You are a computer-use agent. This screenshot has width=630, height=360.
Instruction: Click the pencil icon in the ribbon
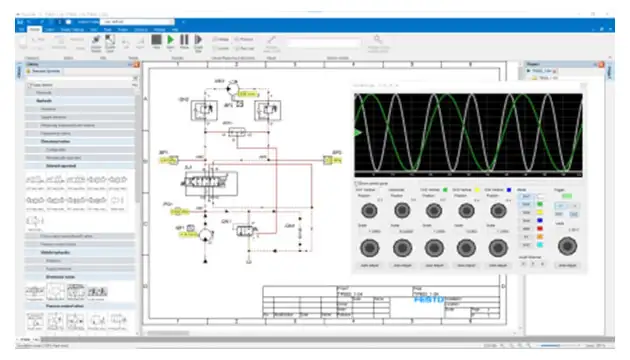272,39
